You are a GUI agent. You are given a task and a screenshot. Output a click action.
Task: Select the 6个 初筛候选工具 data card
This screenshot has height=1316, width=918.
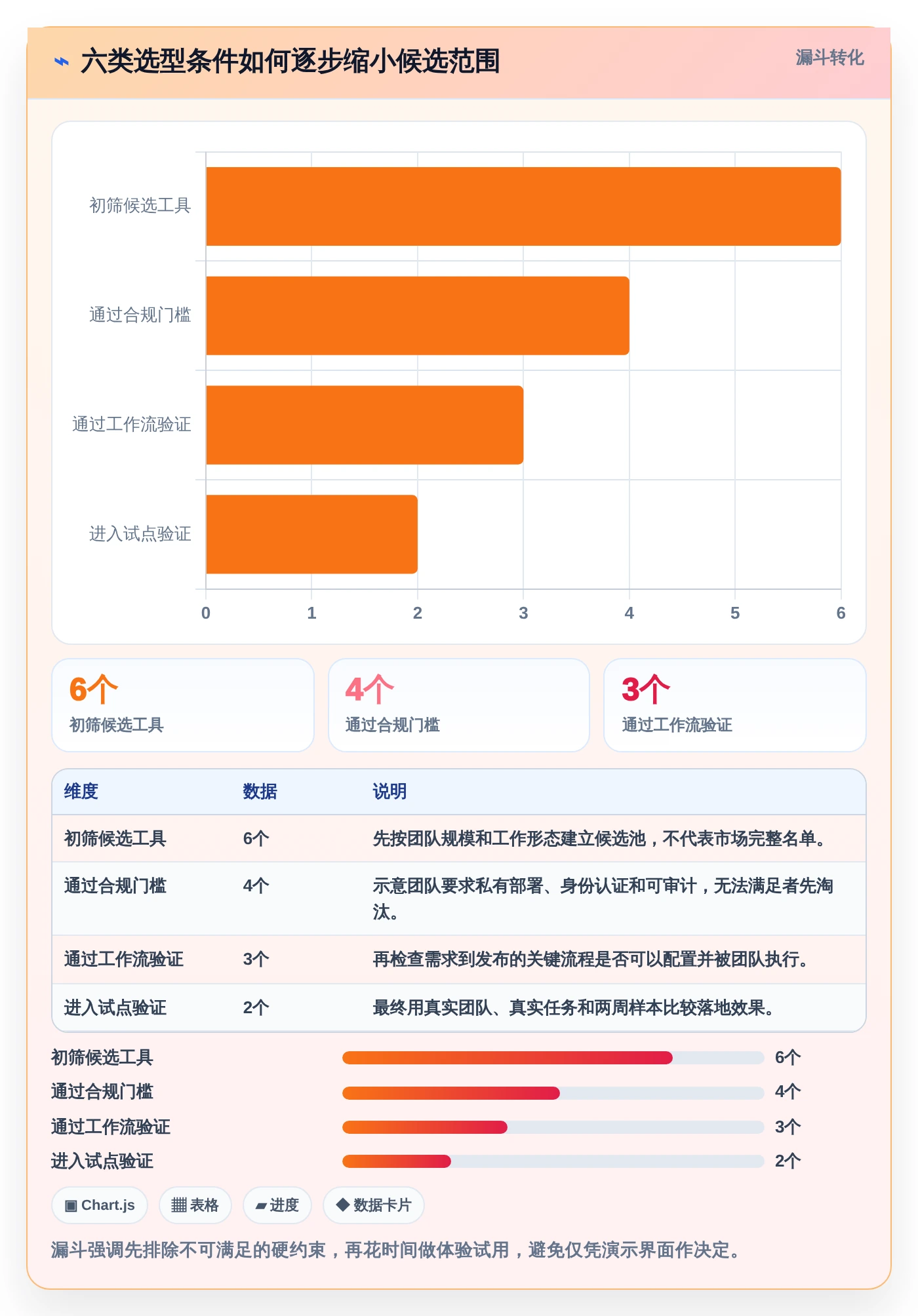[183, 705]
